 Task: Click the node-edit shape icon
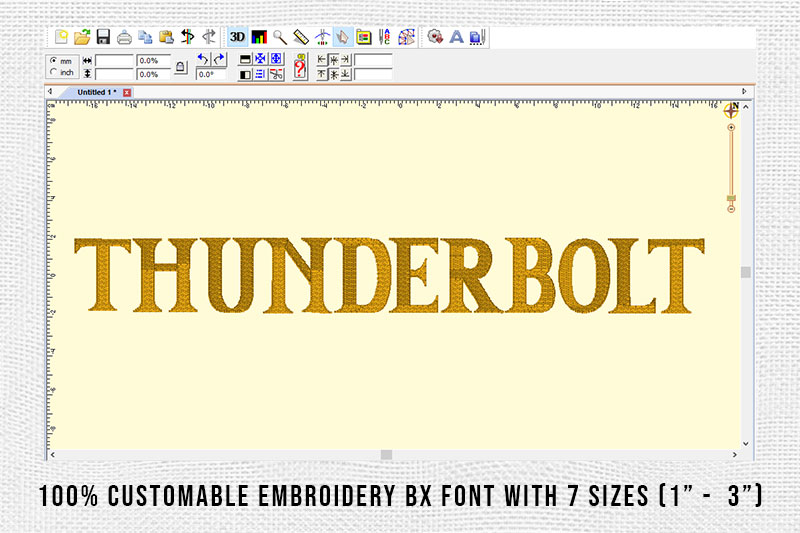pos(406,37)
